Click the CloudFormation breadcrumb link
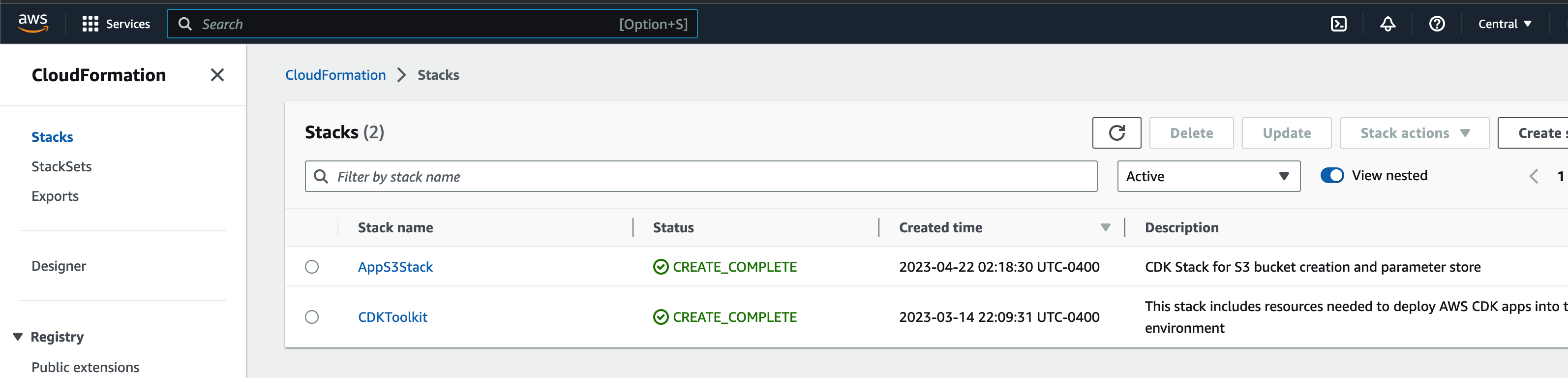1568x378 pixels. [x=335, y=75]
